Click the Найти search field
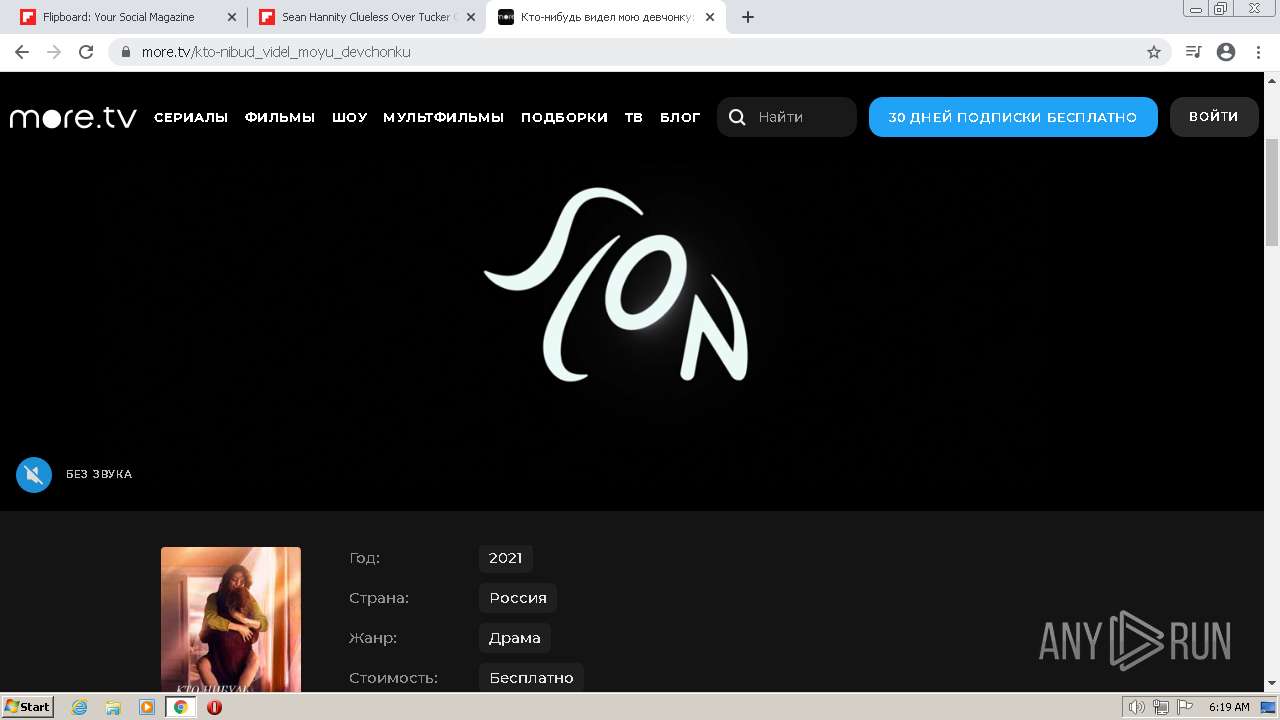This screenshot has height=720, width=1280. tap(787, 117)
